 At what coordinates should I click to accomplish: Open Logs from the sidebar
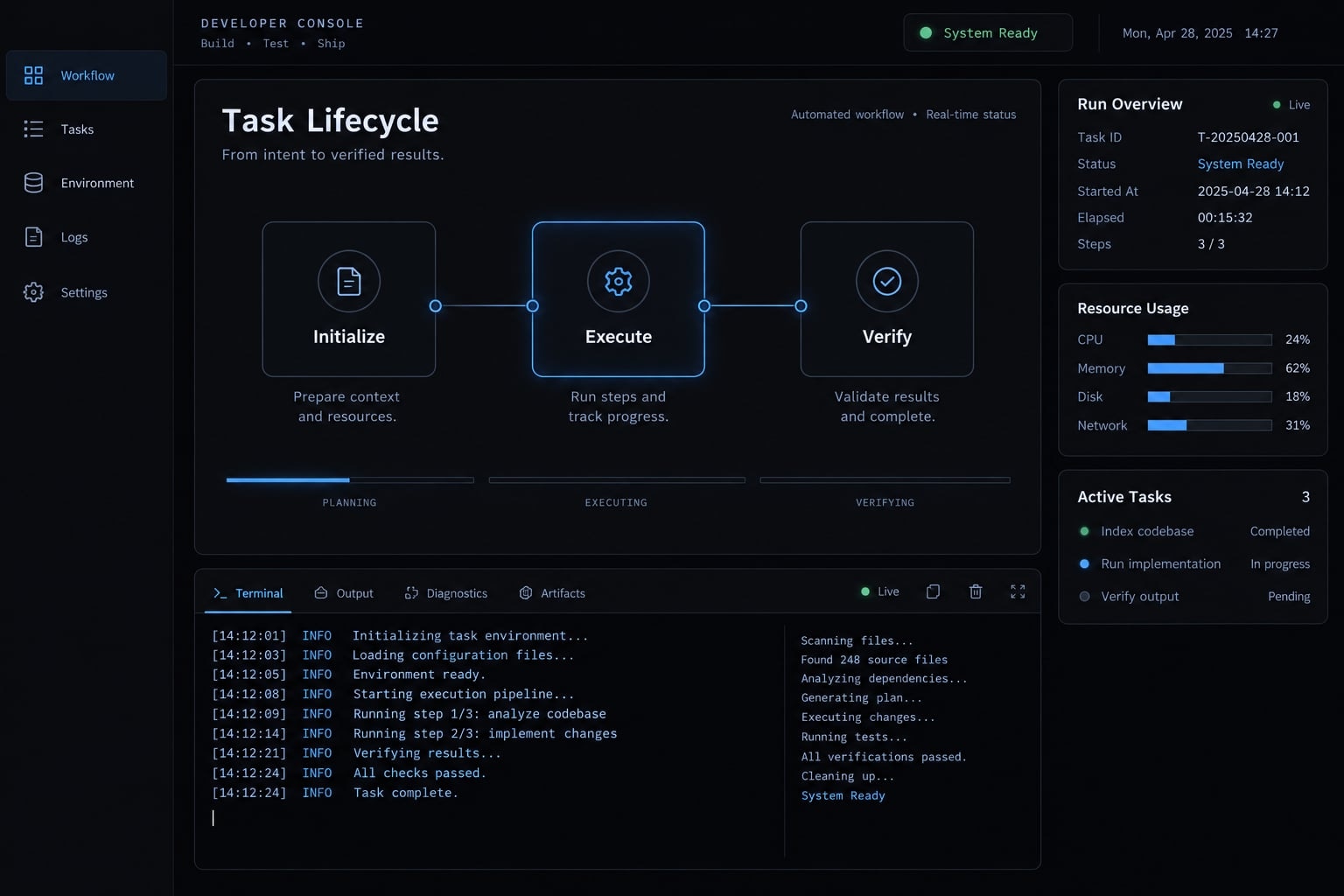[87, 237]
